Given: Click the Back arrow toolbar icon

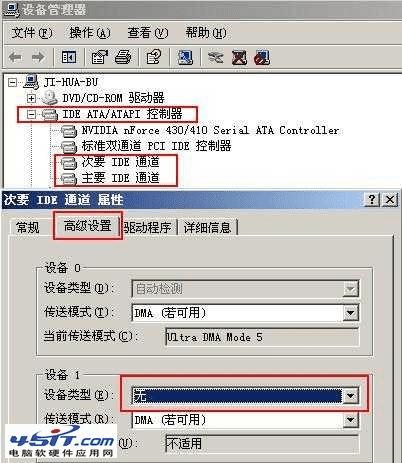Looking at the screenshot, I should click(x=16, y=57).
